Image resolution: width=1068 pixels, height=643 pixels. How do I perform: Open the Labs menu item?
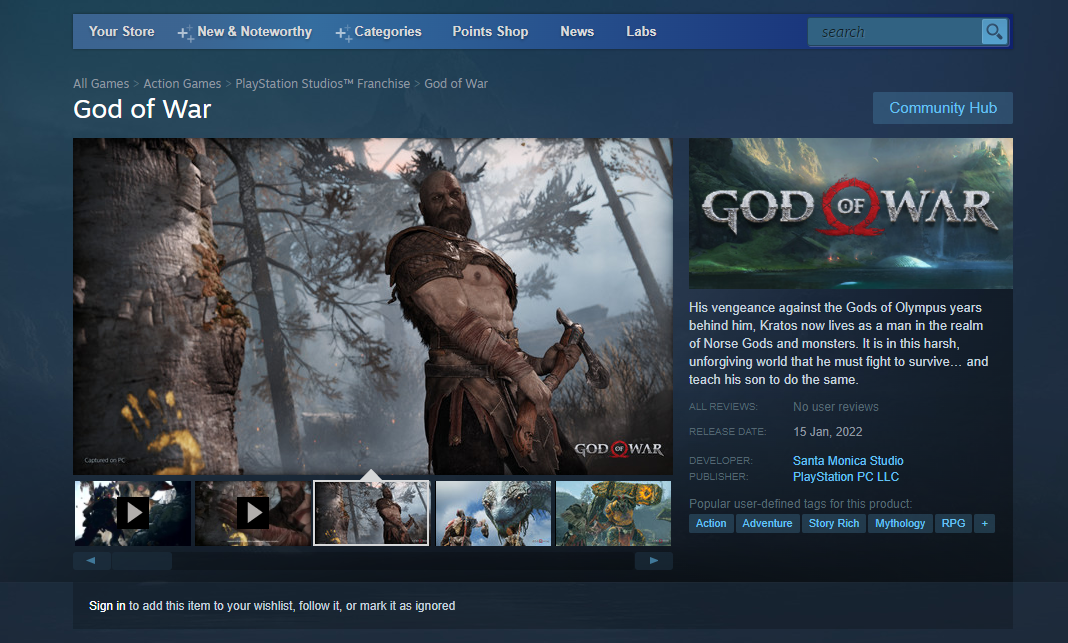tap(641, 32)
